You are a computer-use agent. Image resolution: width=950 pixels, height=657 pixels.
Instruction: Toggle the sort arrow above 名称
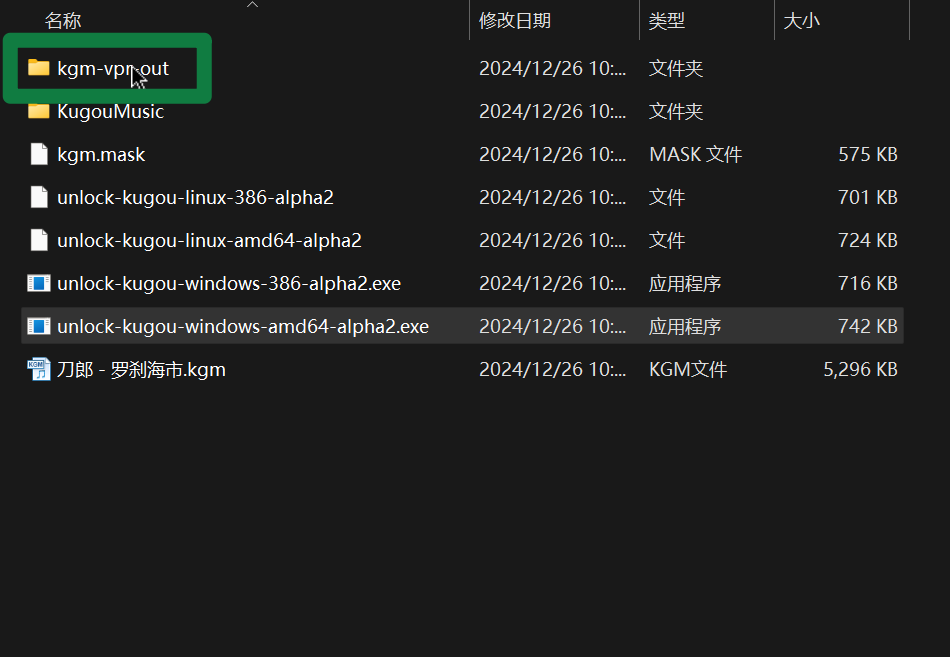coord(253,5)
